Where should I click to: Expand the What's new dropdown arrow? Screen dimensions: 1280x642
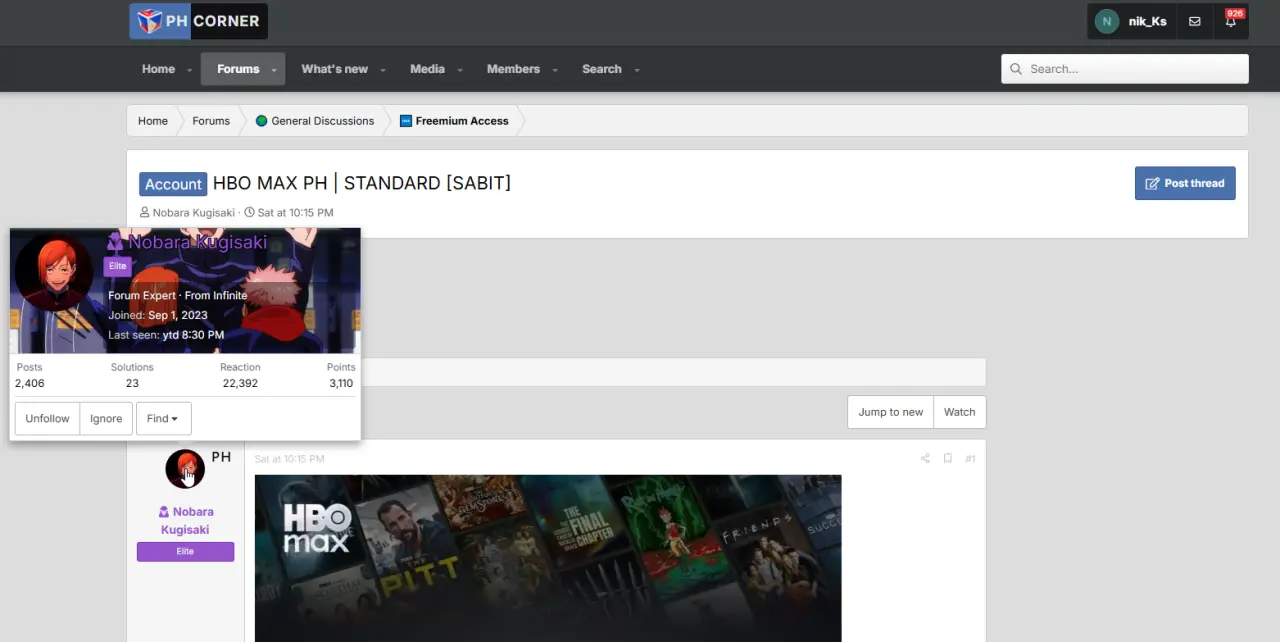click(383, 70)
